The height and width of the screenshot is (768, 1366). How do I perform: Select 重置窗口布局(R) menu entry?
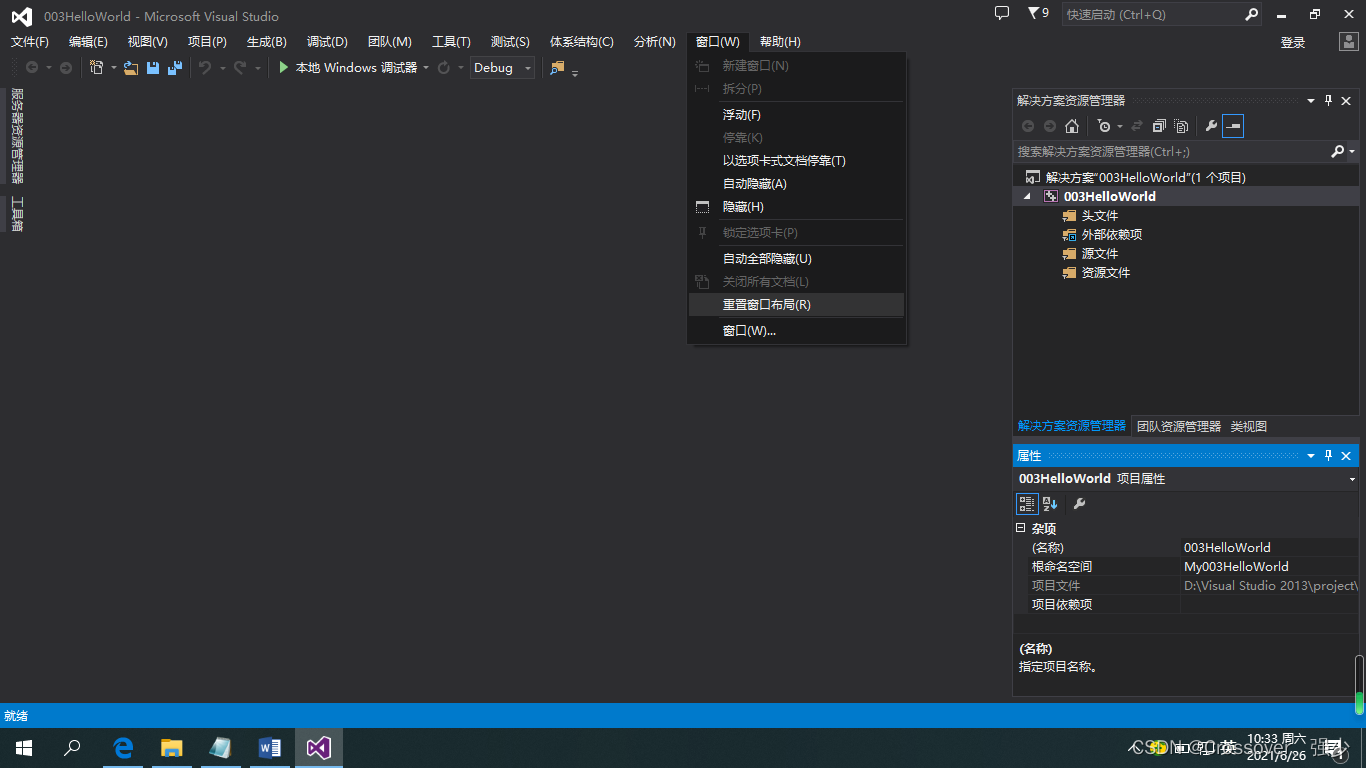click(796, 305)
